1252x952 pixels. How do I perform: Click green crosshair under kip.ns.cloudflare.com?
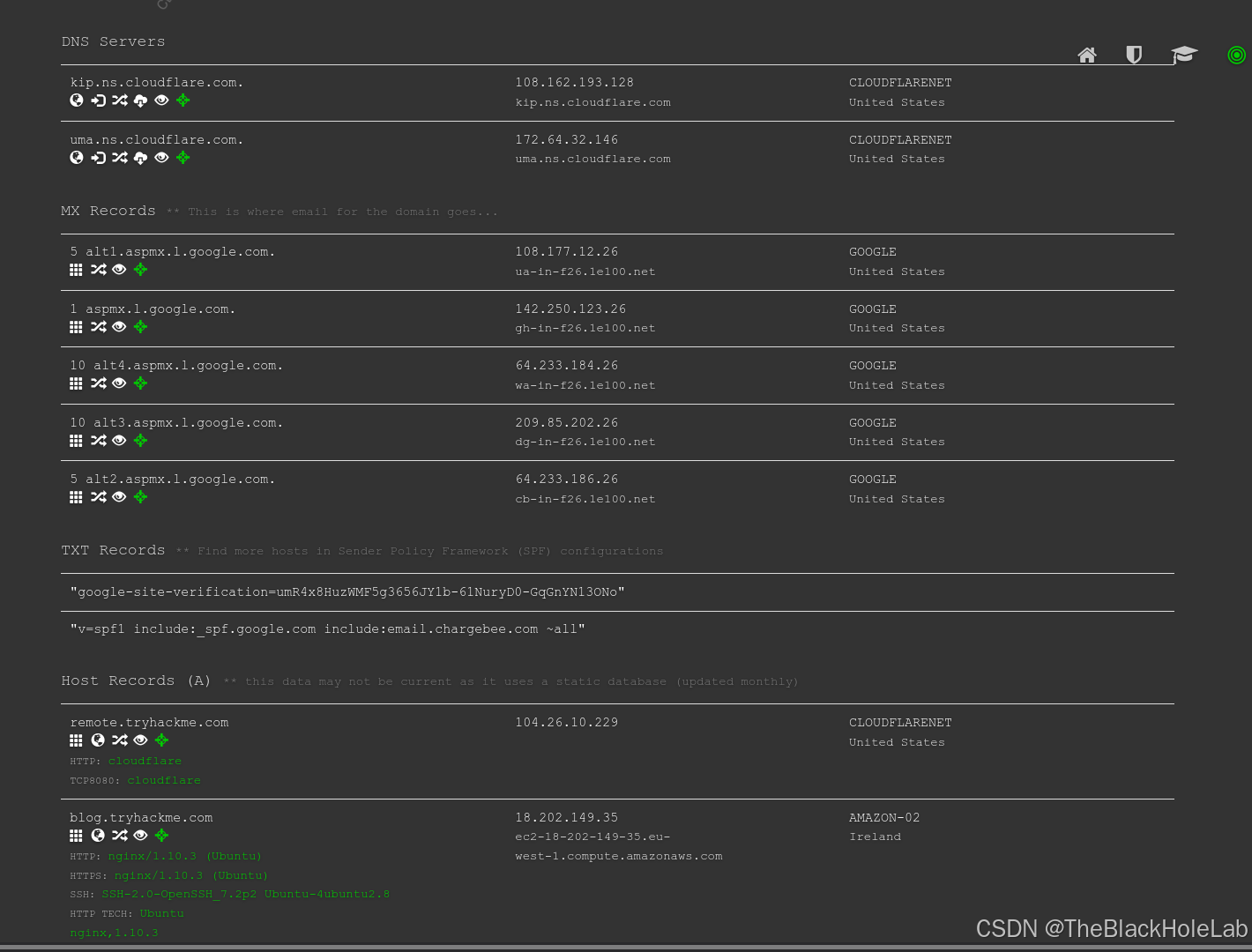tap(183, 100)
